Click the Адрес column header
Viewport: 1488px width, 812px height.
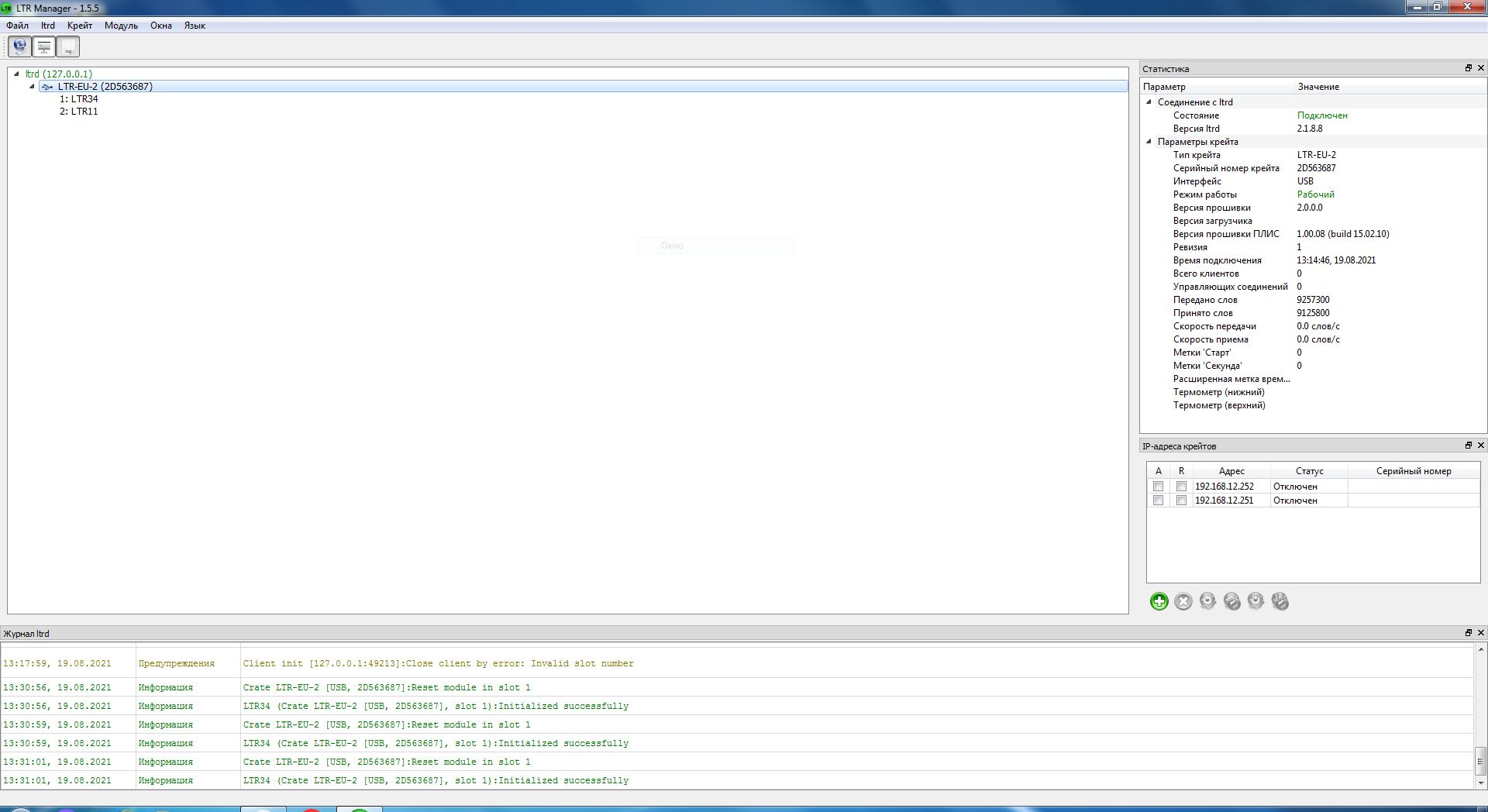(1231, 471)
